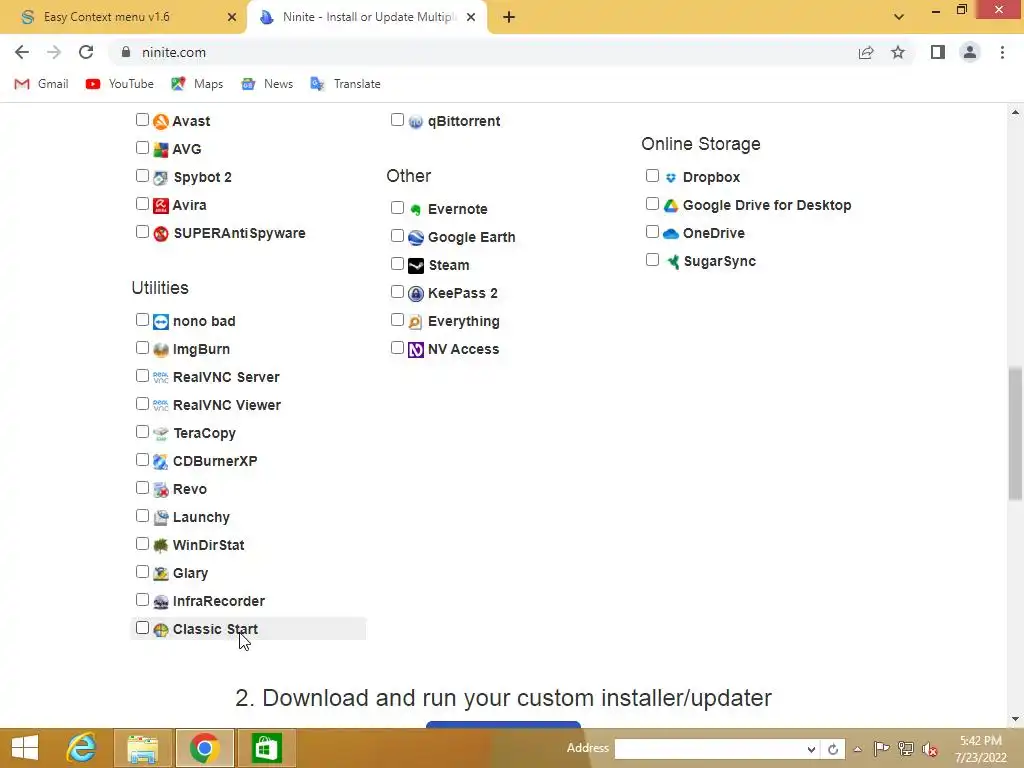Open the Gmail bookmark

pos(41,84)
